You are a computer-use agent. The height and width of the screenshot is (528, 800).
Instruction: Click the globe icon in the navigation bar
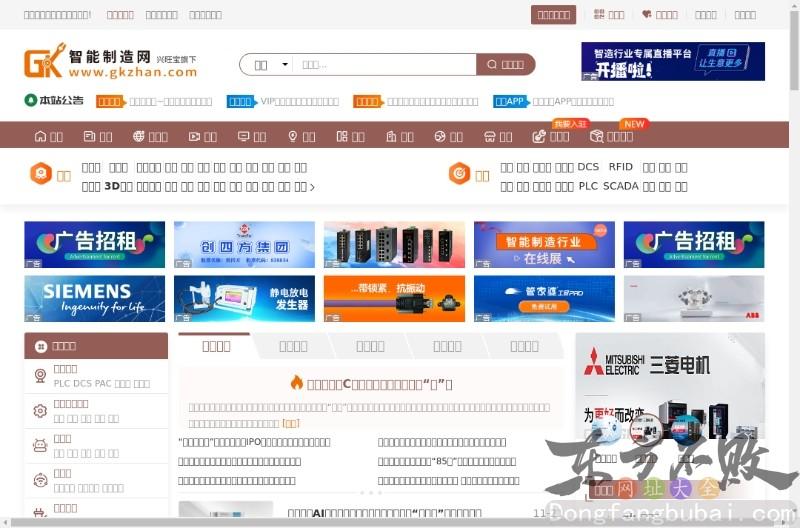click(x=138, y=136)
